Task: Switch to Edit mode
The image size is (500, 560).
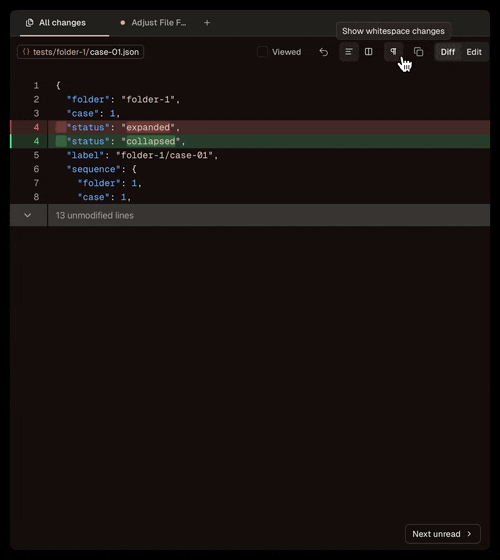Action: 474,52
